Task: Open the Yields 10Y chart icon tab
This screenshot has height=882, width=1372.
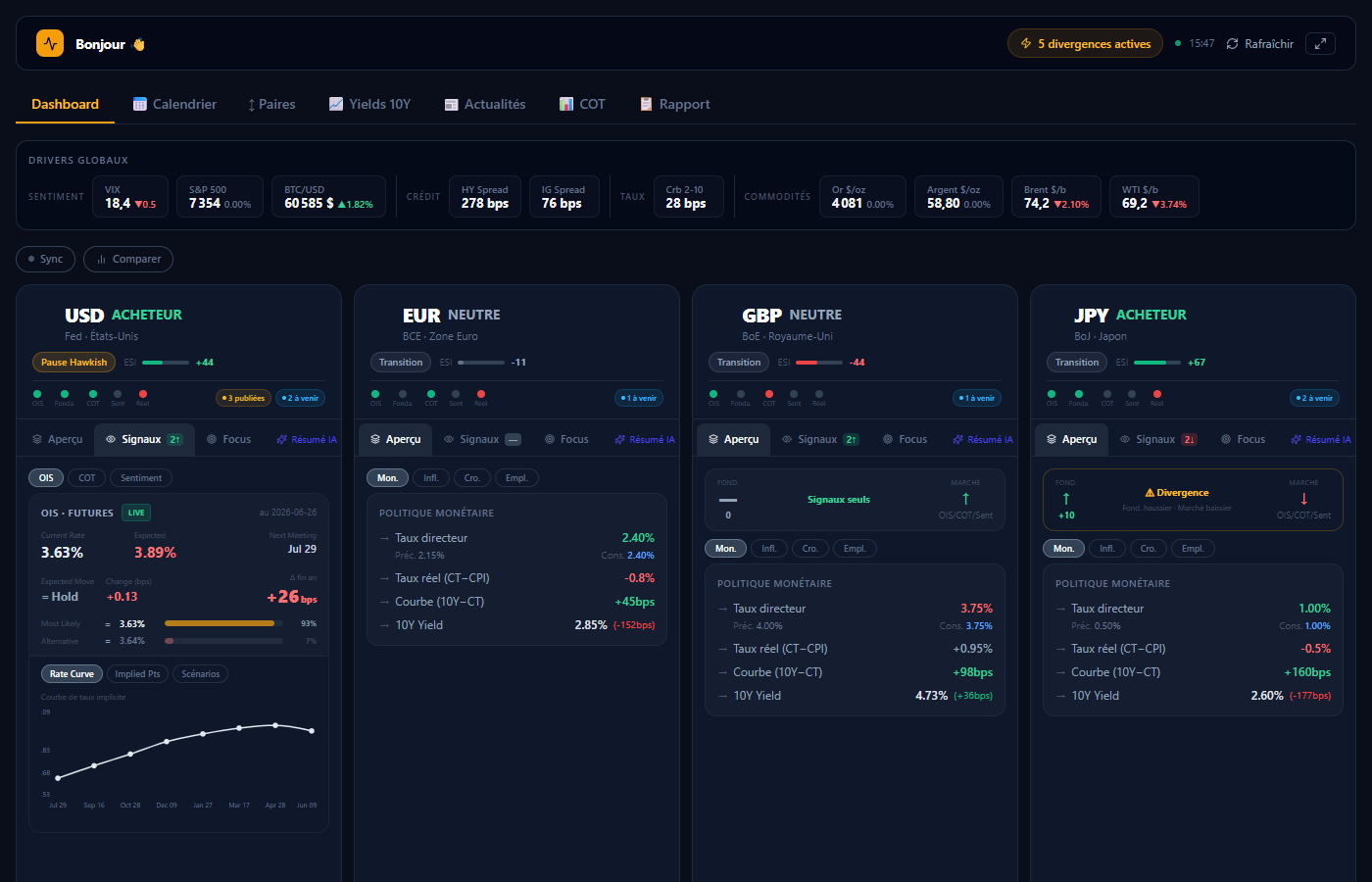Action: point(336,104)
